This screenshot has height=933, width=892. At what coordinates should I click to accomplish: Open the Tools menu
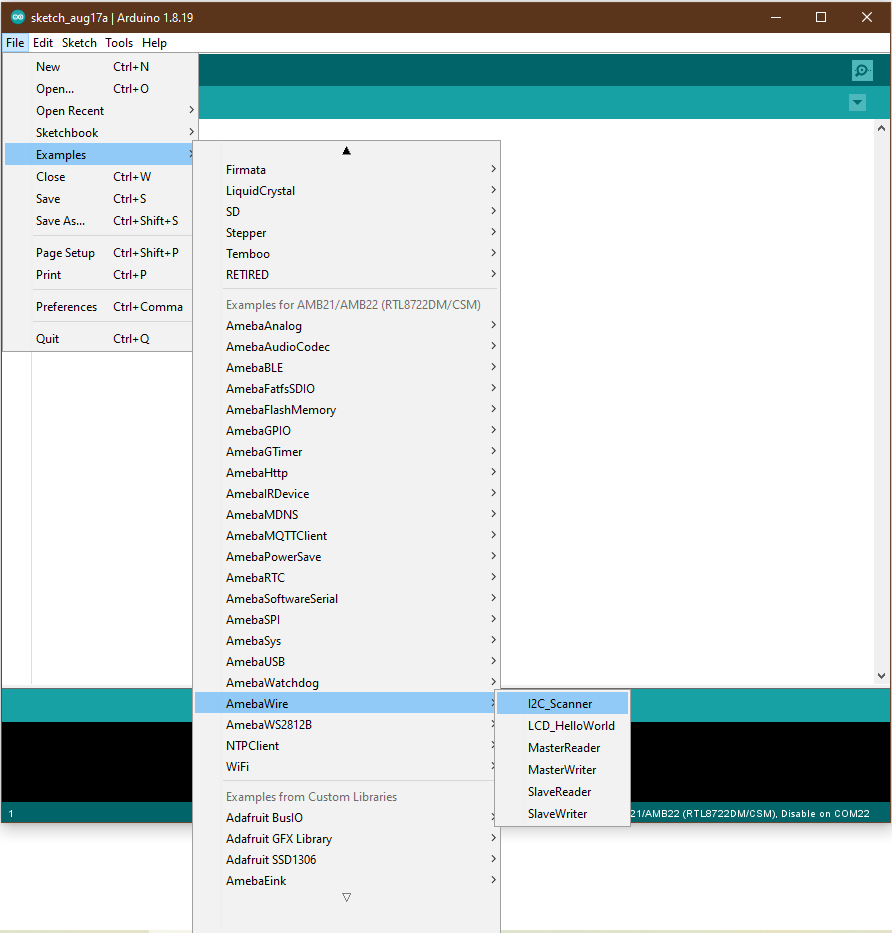pos(119,43)
